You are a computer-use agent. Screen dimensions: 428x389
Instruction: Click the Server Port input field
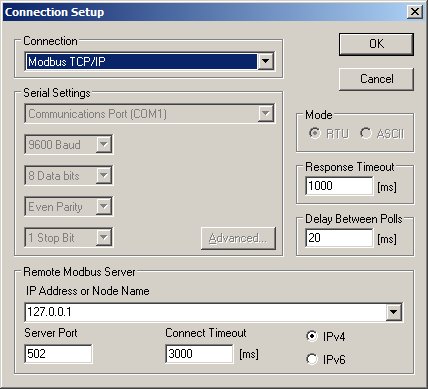click(x=58, y=354)
